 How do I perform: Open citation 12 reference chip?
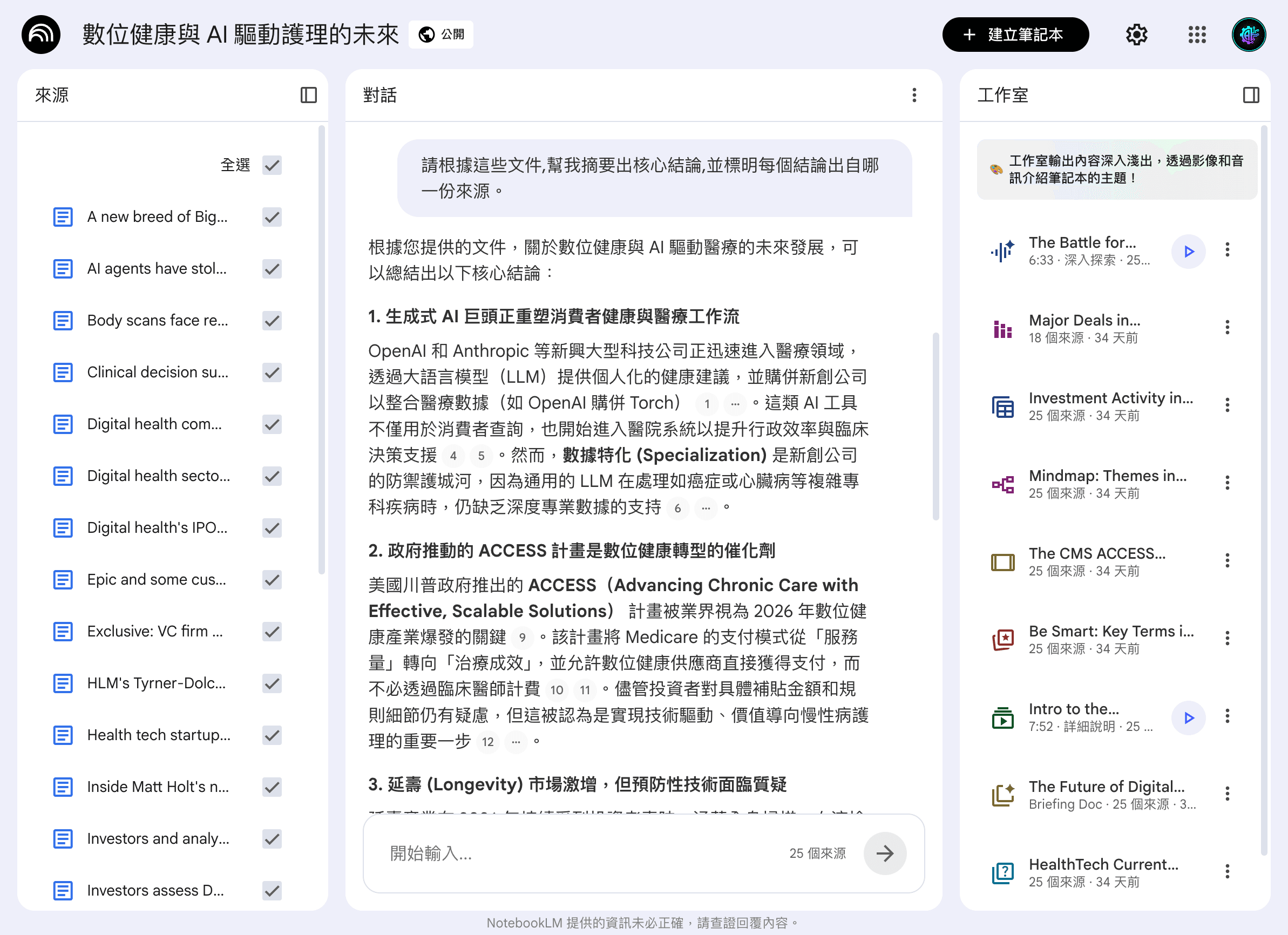pos(487,742)
